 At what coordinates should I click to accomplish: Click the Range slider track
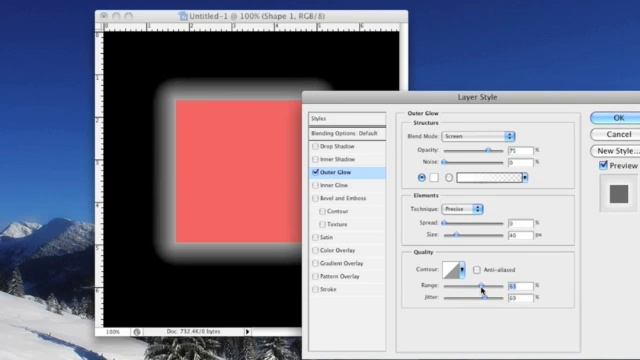point(473,286)
